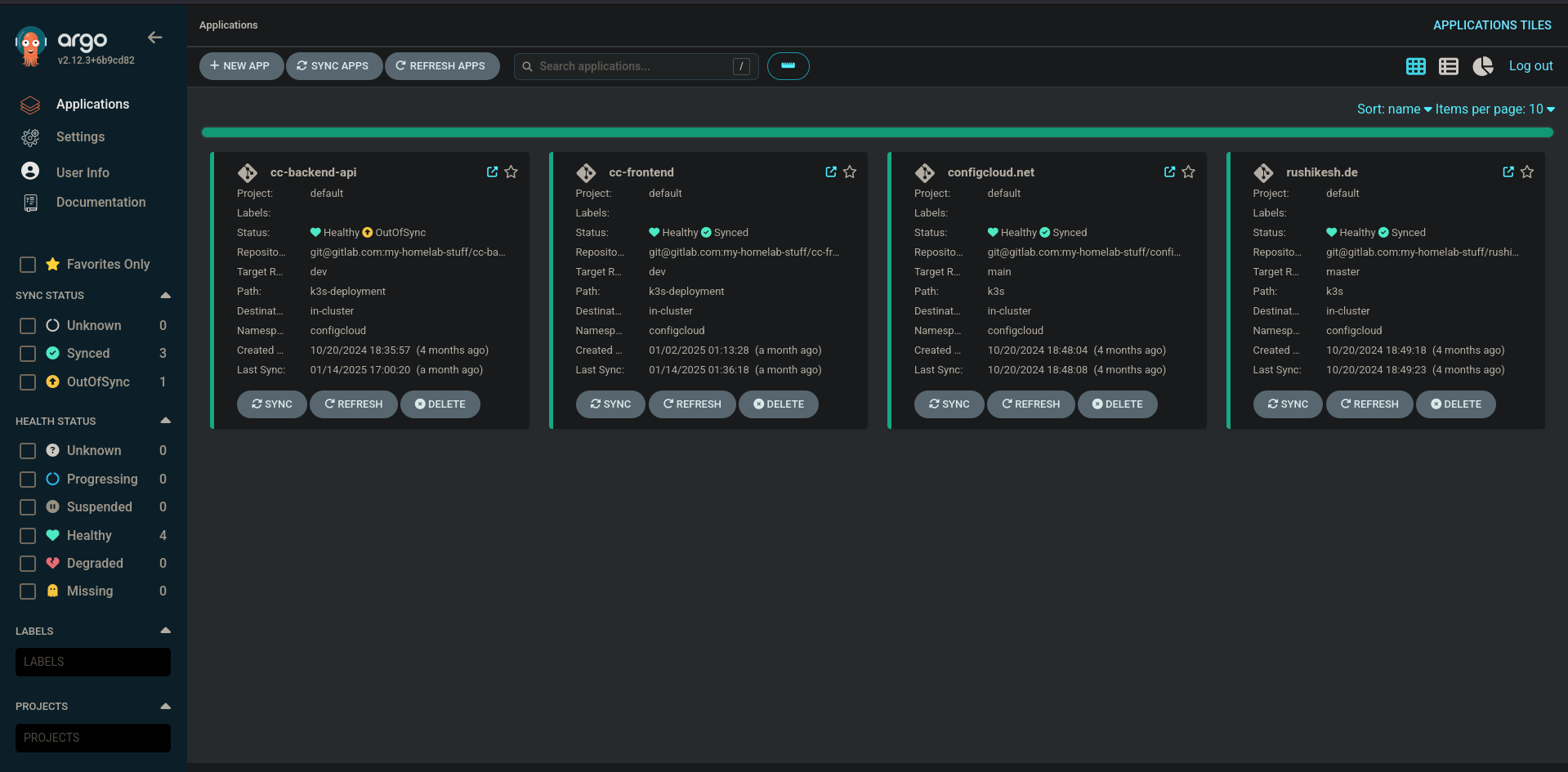
Task: Open the pie chart summary view
Action: [1482, 67]
